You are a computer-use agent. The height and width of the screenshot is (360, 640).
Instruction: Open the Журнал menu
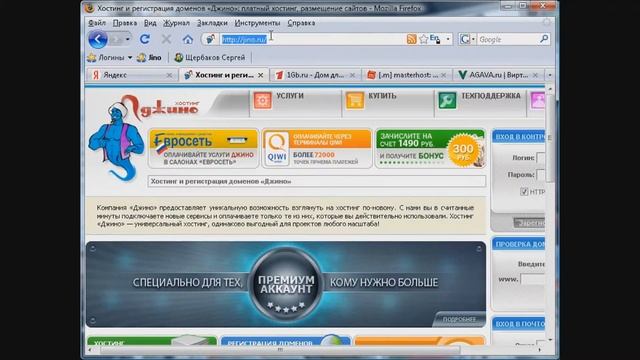[x=176, y=23]
